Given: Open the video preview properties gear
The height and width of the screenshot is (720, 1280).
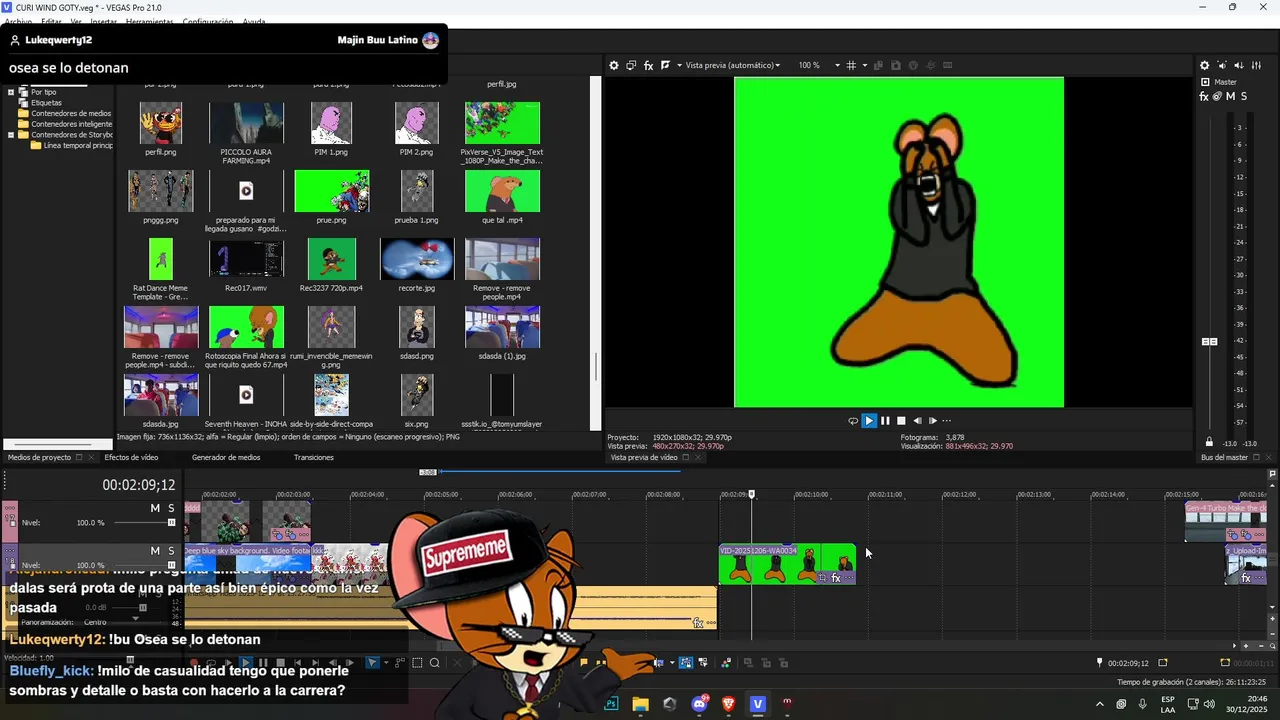Looking at the screenshot, I should click(x=614, y=65).
